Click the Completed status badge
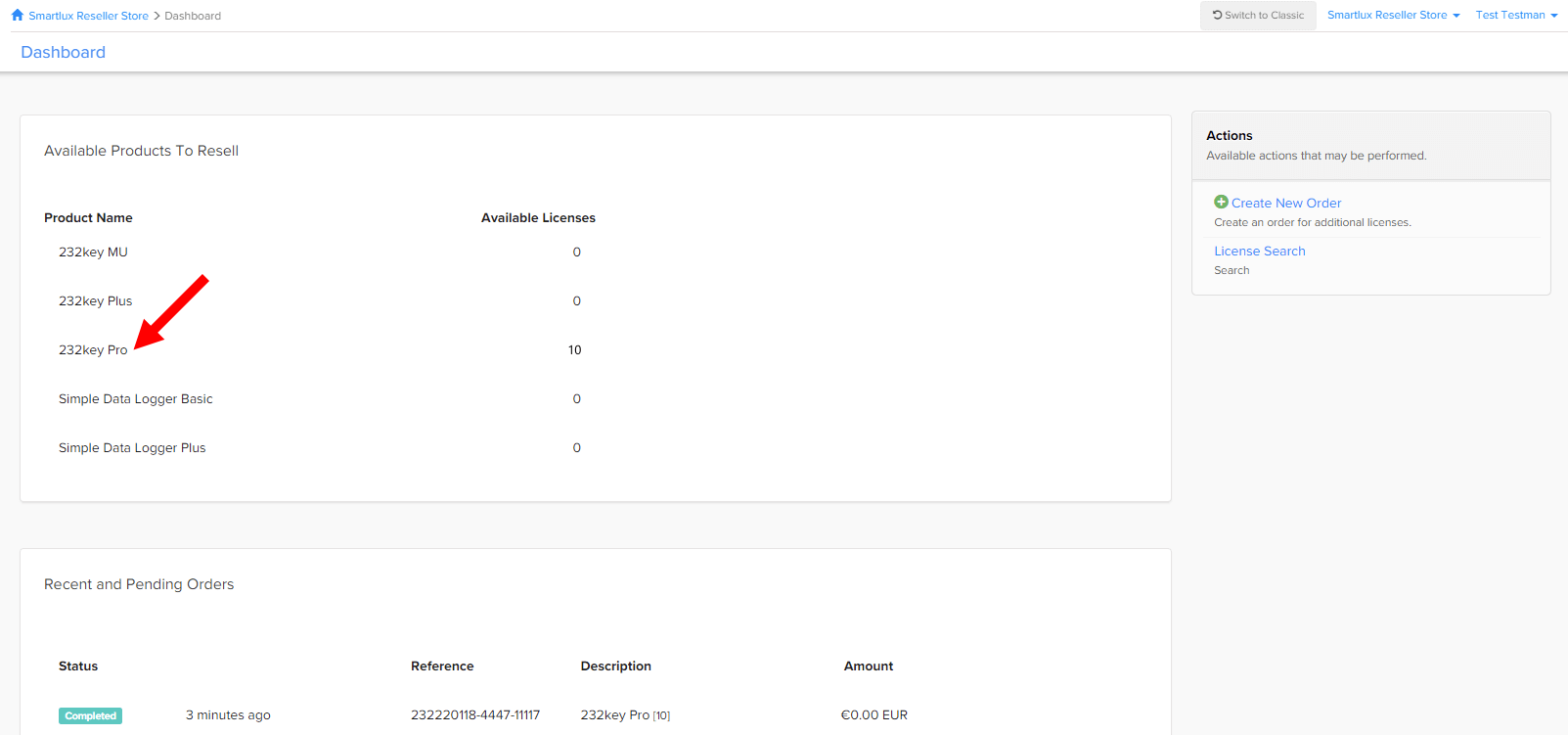Image resolution: width=1568 pixels, height=735 pixels. (90, 715)
